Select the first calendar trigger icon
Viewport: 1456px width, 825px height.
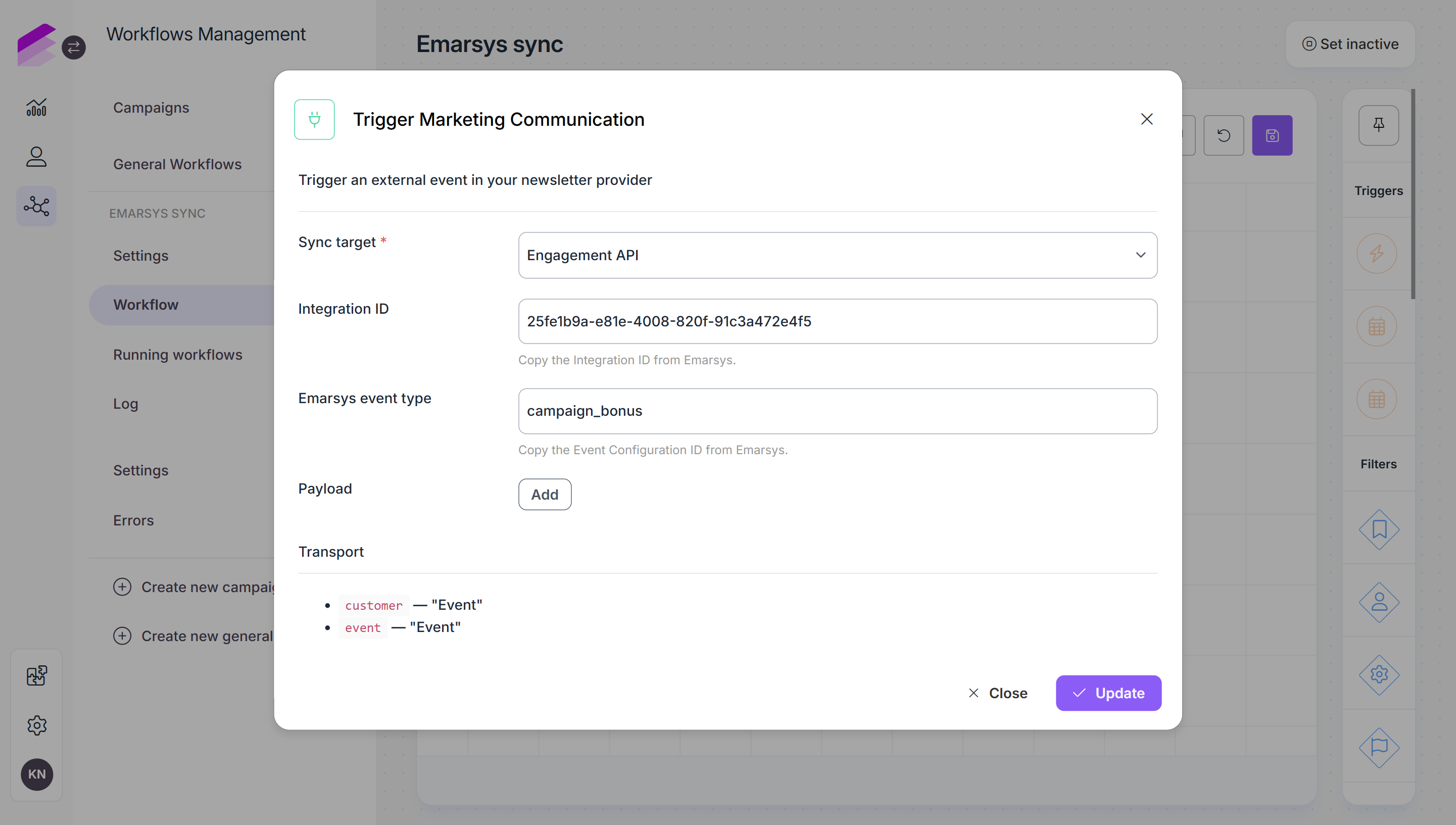1377,326
